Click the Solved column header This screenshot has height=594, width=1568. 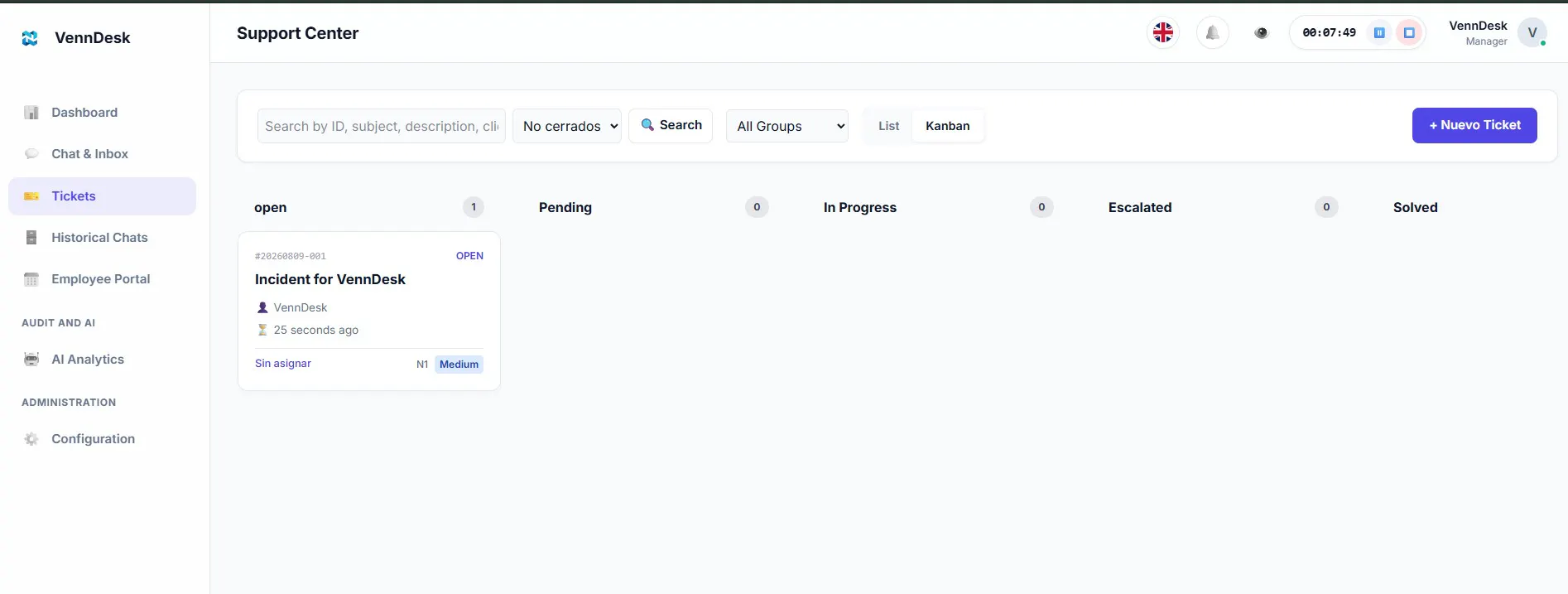[x=1416, y=208]
